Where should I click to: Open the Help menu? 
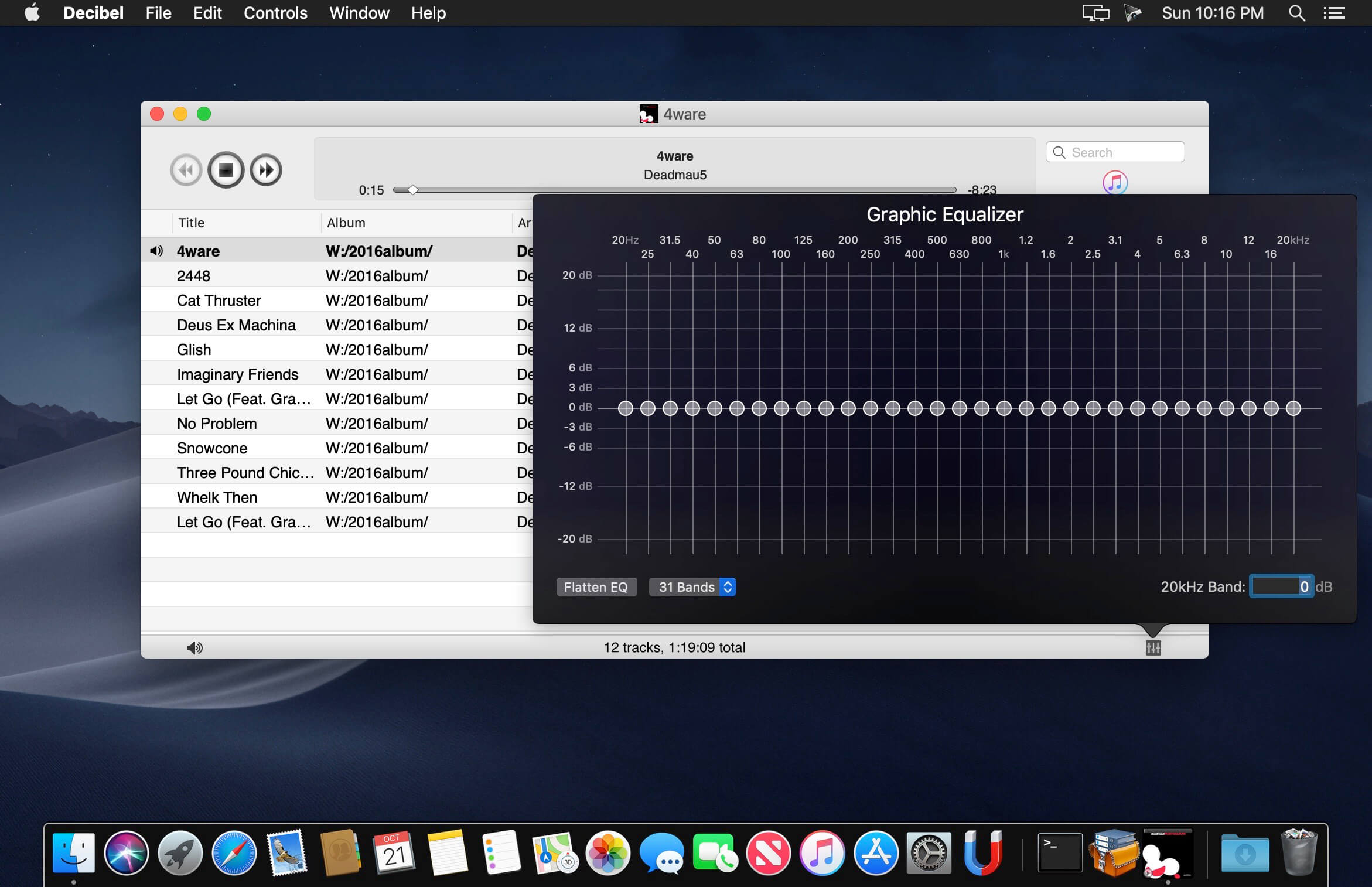point(428,13)
